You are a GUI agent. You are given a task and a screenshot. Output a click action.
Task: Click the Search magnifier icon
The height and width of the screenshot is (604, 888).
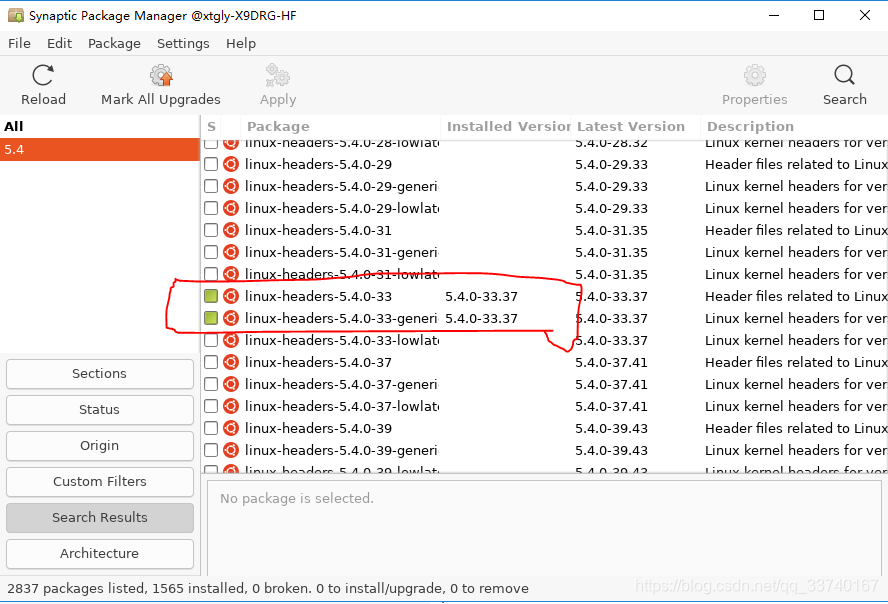tap(844, 75)
